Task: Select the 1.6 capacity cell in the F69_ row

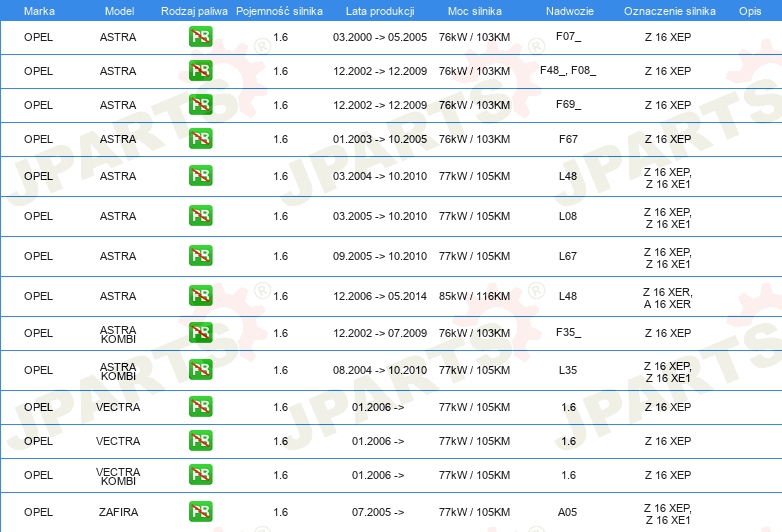Action: tap(281, 105)
